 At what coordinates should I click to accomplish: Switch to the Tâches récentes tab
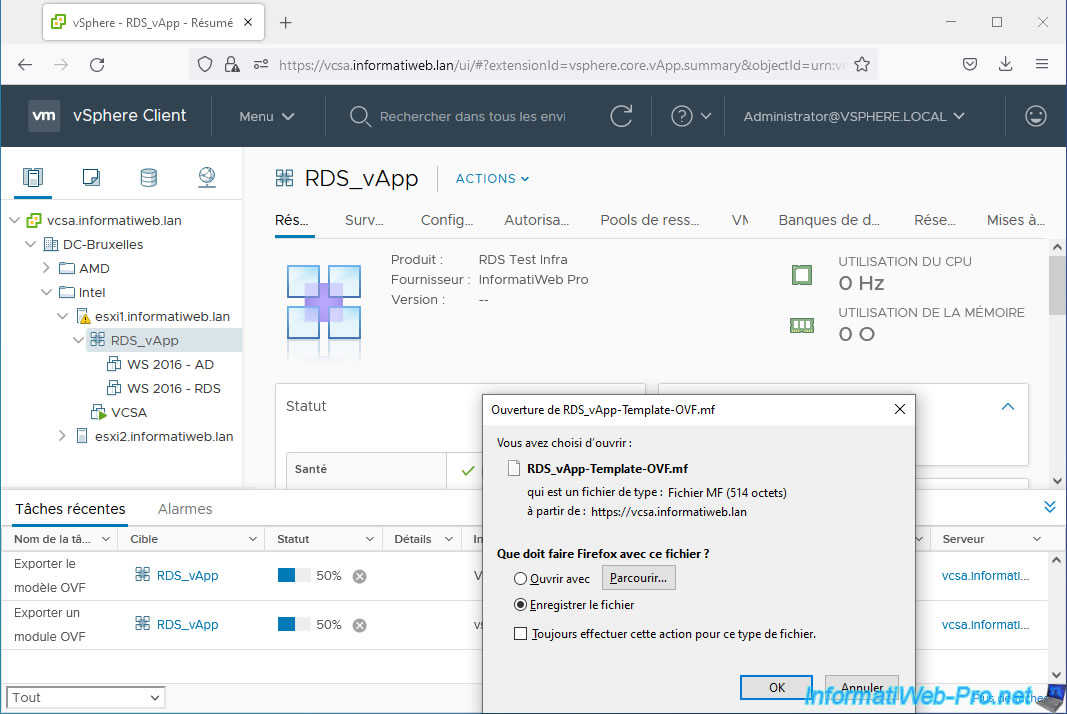tap(70, 509)
